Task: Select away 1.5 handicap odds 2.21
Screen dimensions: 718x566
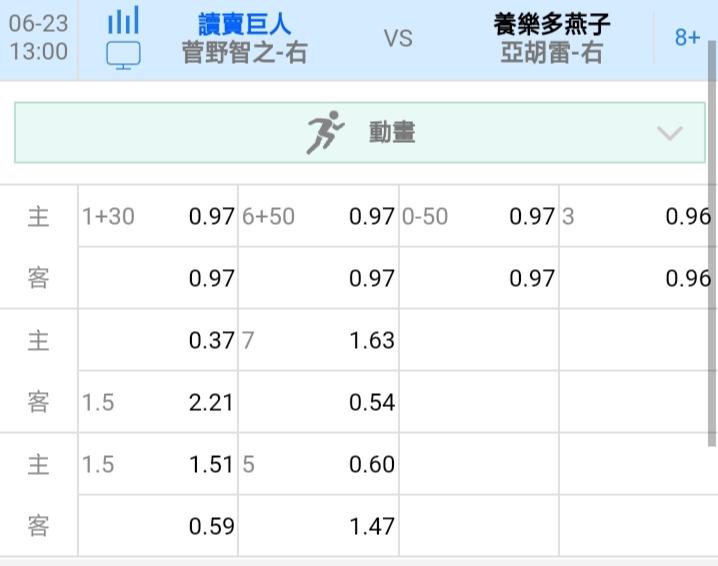Action: click(211, 402)
